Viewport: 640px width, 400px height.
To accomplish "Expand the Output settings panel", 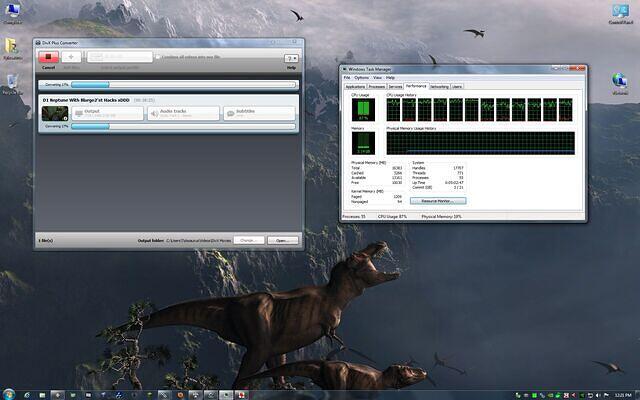I will click(x=107, y=113).
